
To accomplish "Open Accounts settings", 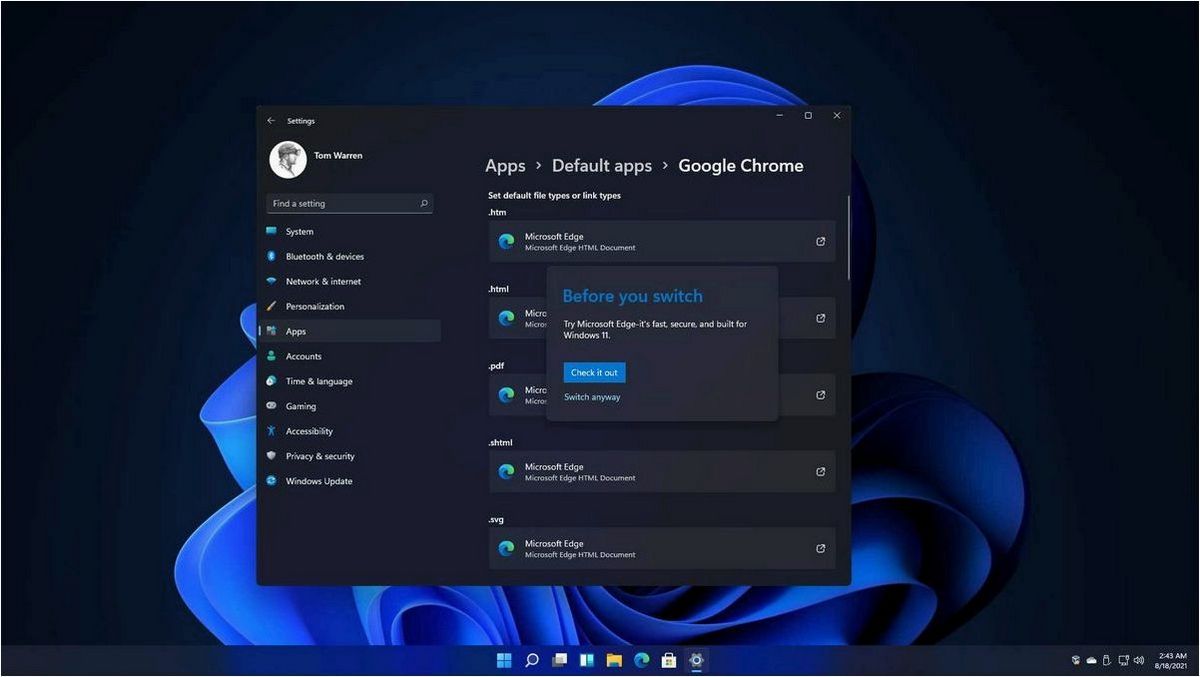I will coord(349,356).
